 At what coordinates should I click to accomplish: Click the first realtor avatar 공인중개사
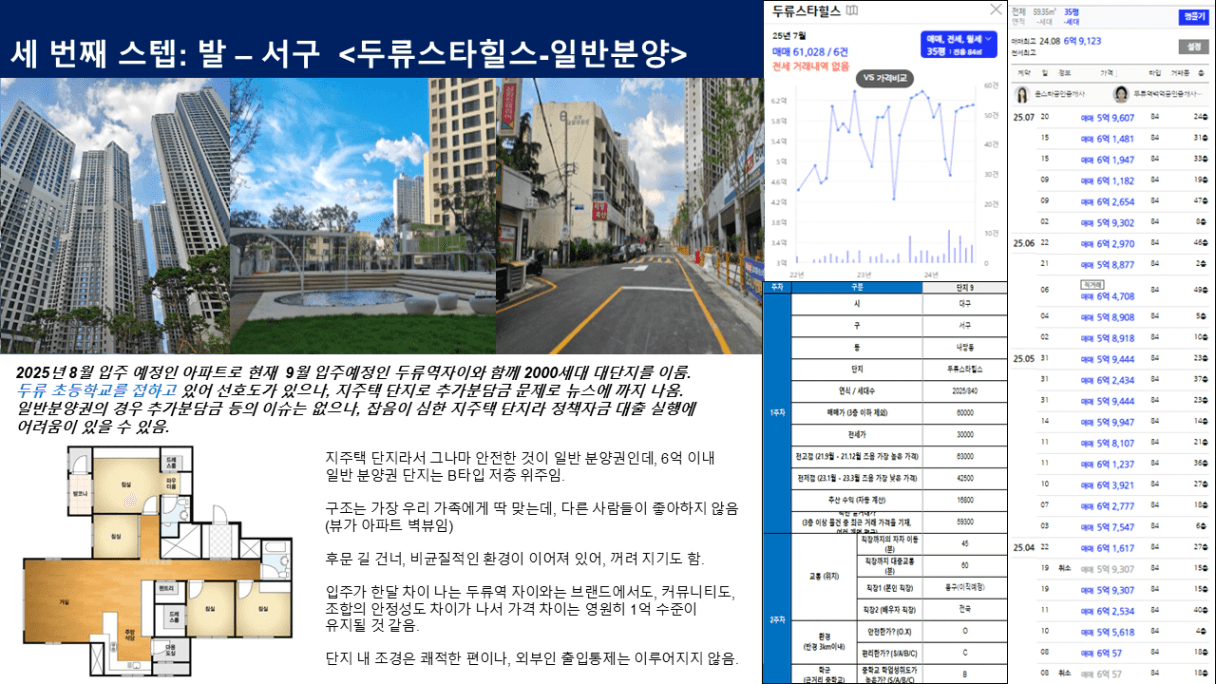point(1024,94)
